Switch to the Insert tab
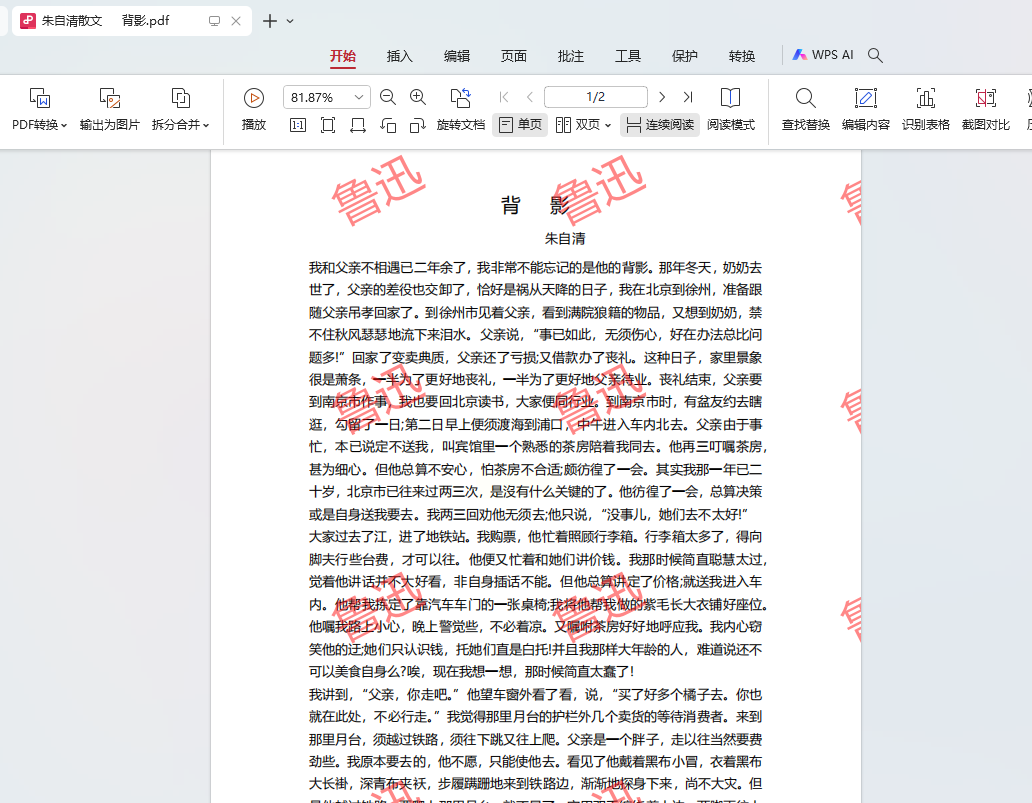 [400, 56]
